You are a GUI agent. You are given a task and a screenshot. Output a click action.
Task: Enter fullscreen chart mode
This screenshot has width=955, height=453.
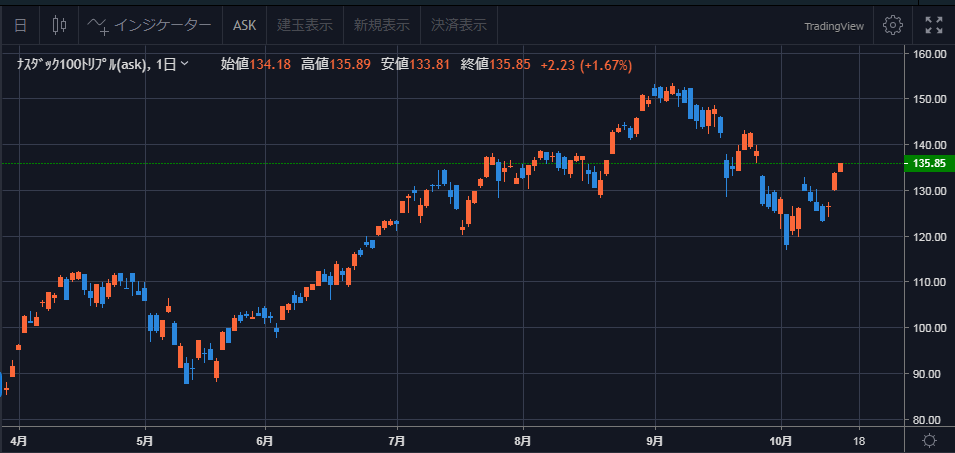(934, 25)
